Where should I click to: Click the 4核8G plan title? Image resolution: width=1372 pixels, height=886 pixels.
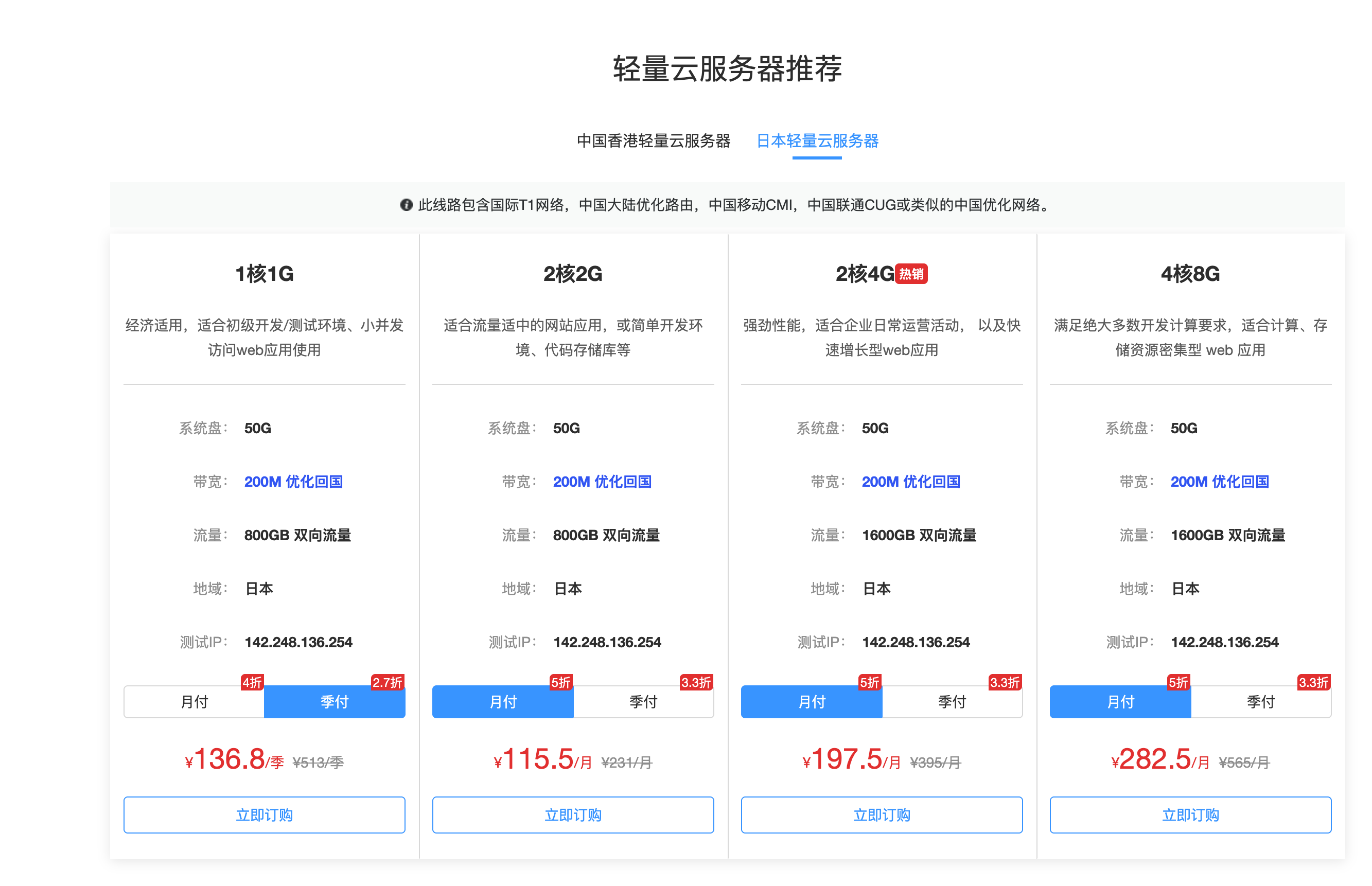point(1190,274)
